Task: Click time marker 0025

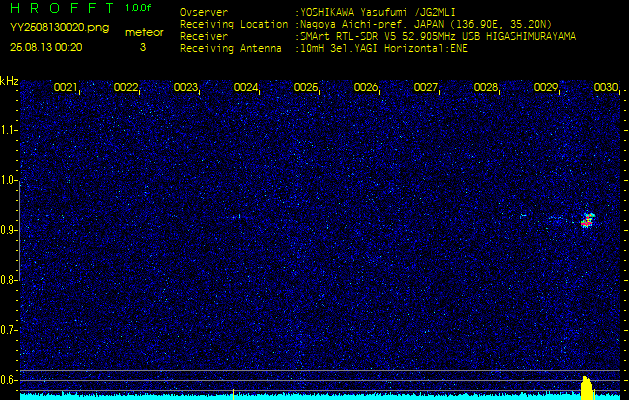Action: tap(306, 87)
